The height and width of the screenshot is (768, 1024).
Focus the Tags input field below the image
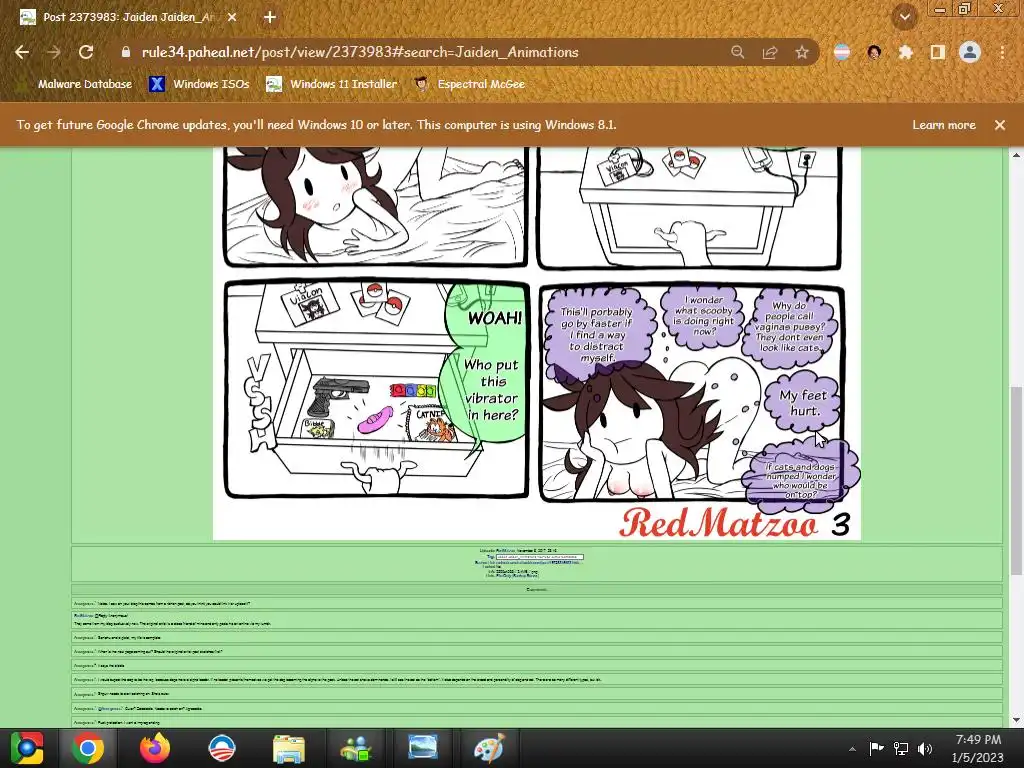click(539, 557)
